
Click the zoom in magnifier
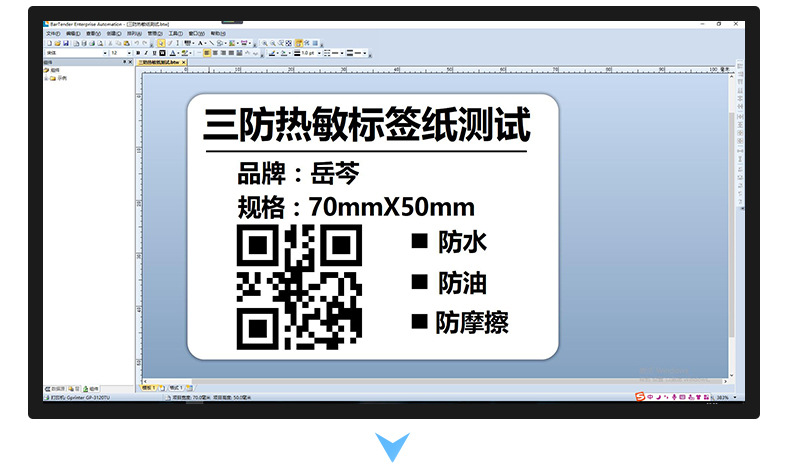[x=265, y=43]
